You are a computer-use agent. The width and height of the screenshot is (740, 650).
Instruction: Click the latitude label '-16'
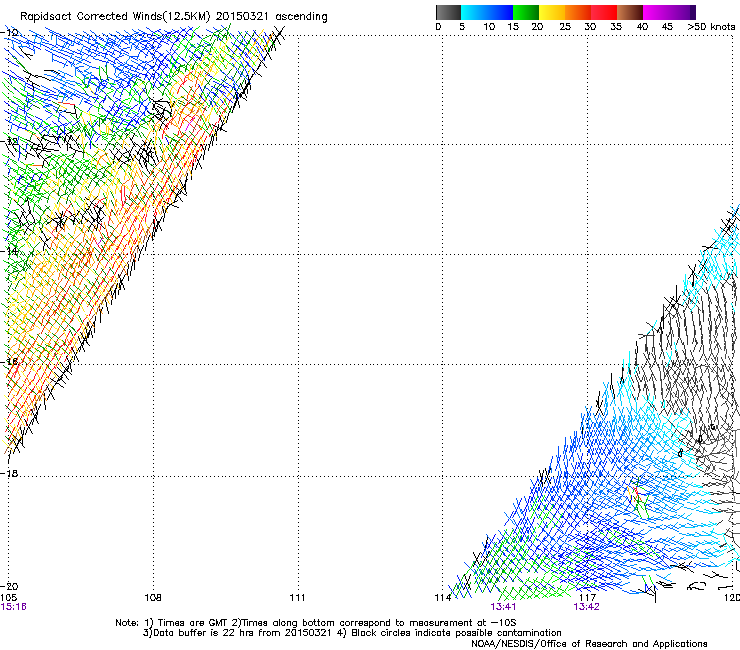tap(10, 362)
